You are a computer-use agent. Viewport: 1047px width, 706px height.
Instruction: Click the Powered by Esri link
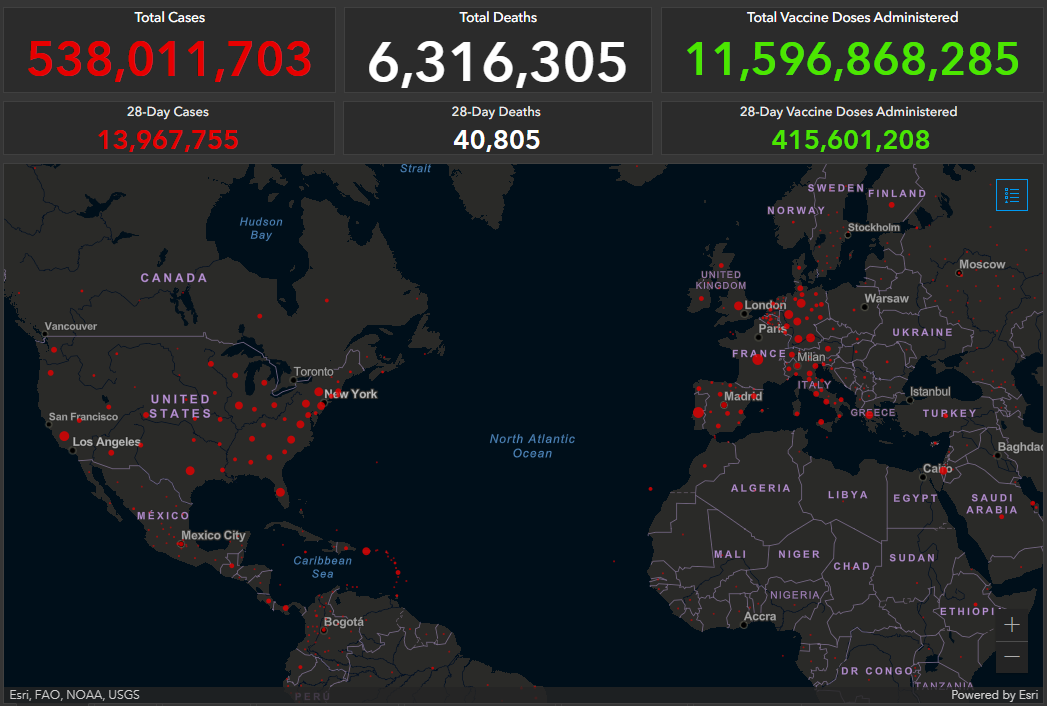pos(994,695)
